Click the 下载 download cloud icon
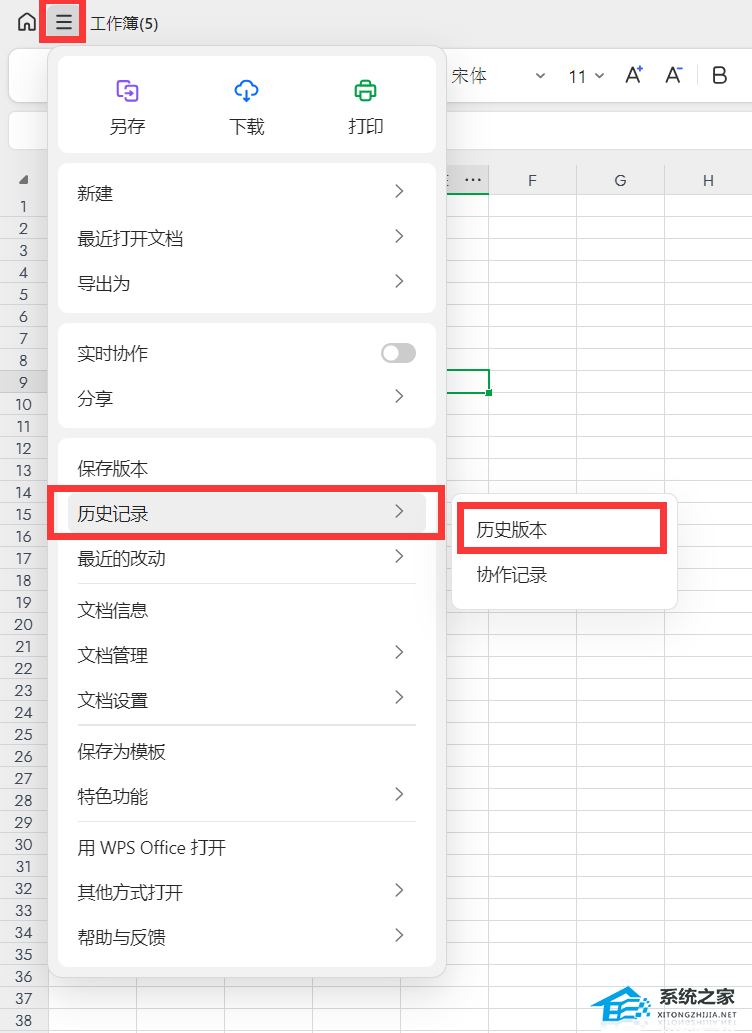The image size is (752, 1033). coord(246,90)
